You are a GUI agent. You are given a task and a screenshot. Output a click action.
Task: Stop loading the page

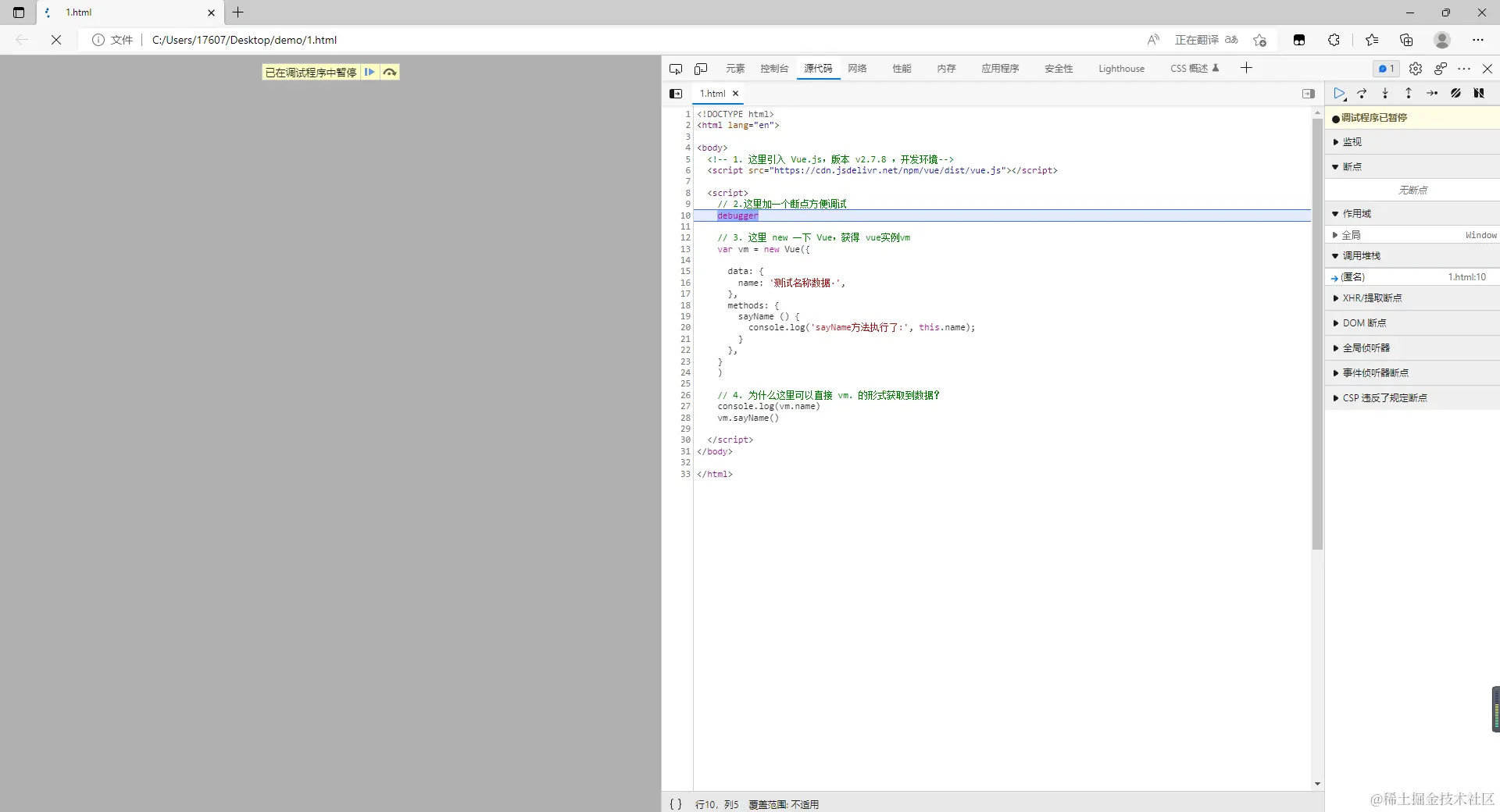point(56,40)
